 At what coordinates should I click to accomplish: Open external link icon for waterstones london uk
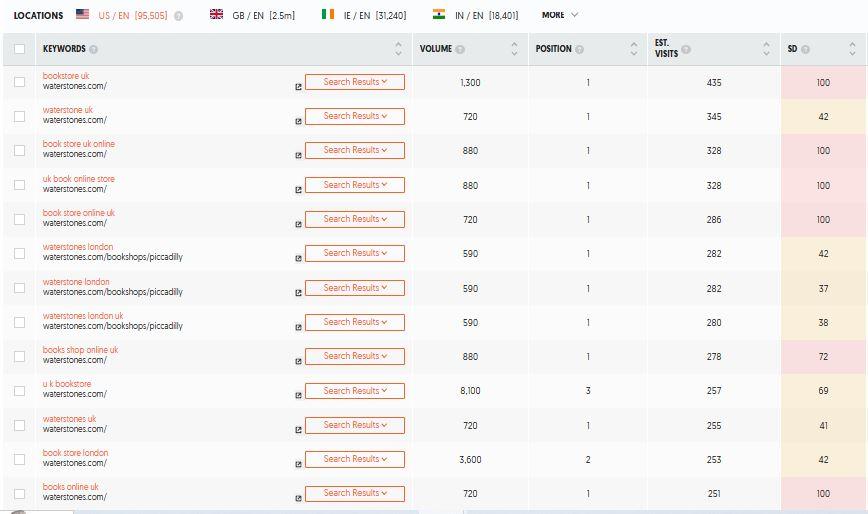click(x=298, y=327)
